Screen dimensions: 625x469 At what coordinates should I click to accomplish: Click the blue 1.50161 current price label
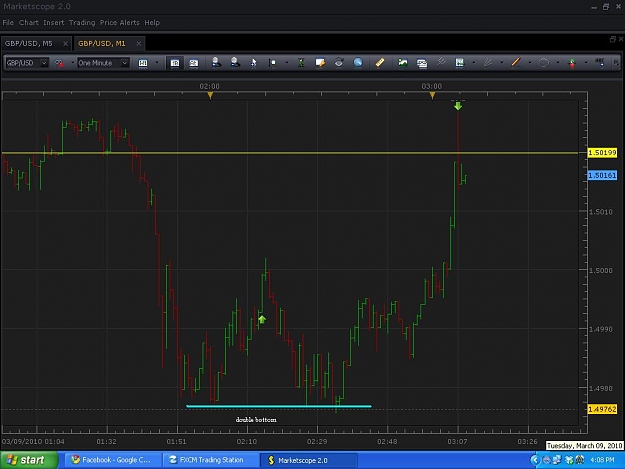pyautogui.click(x=602, y=175)
